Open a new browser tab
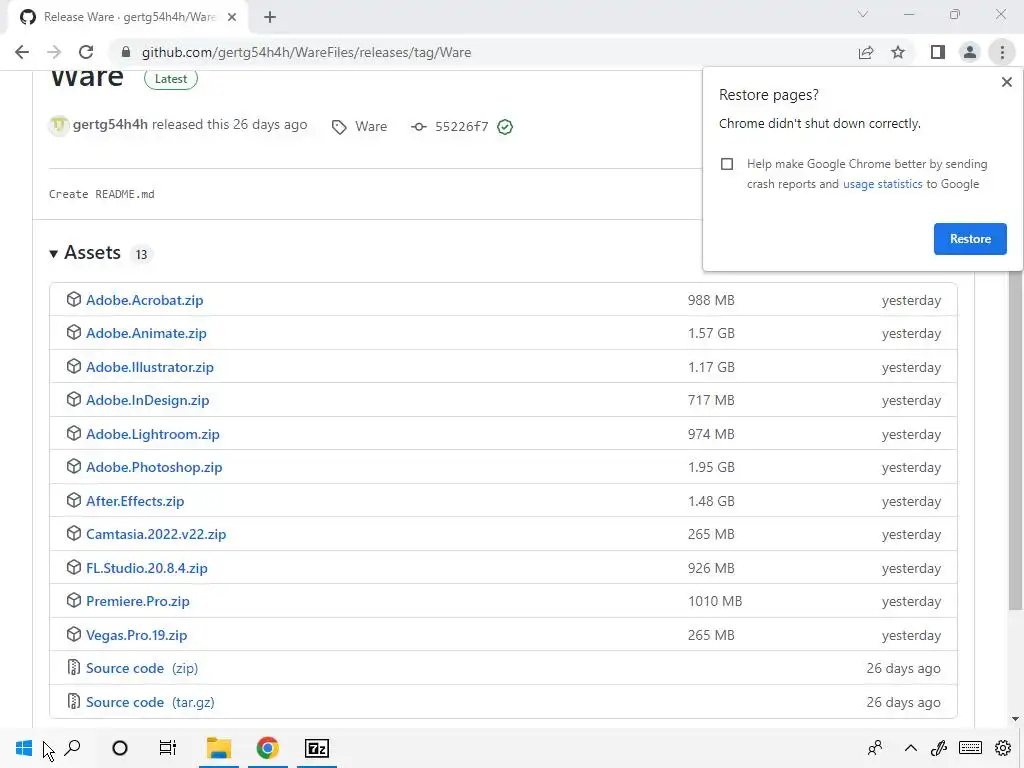The height and width of the screenshot is (768, 1024). [x=270, y=17]
